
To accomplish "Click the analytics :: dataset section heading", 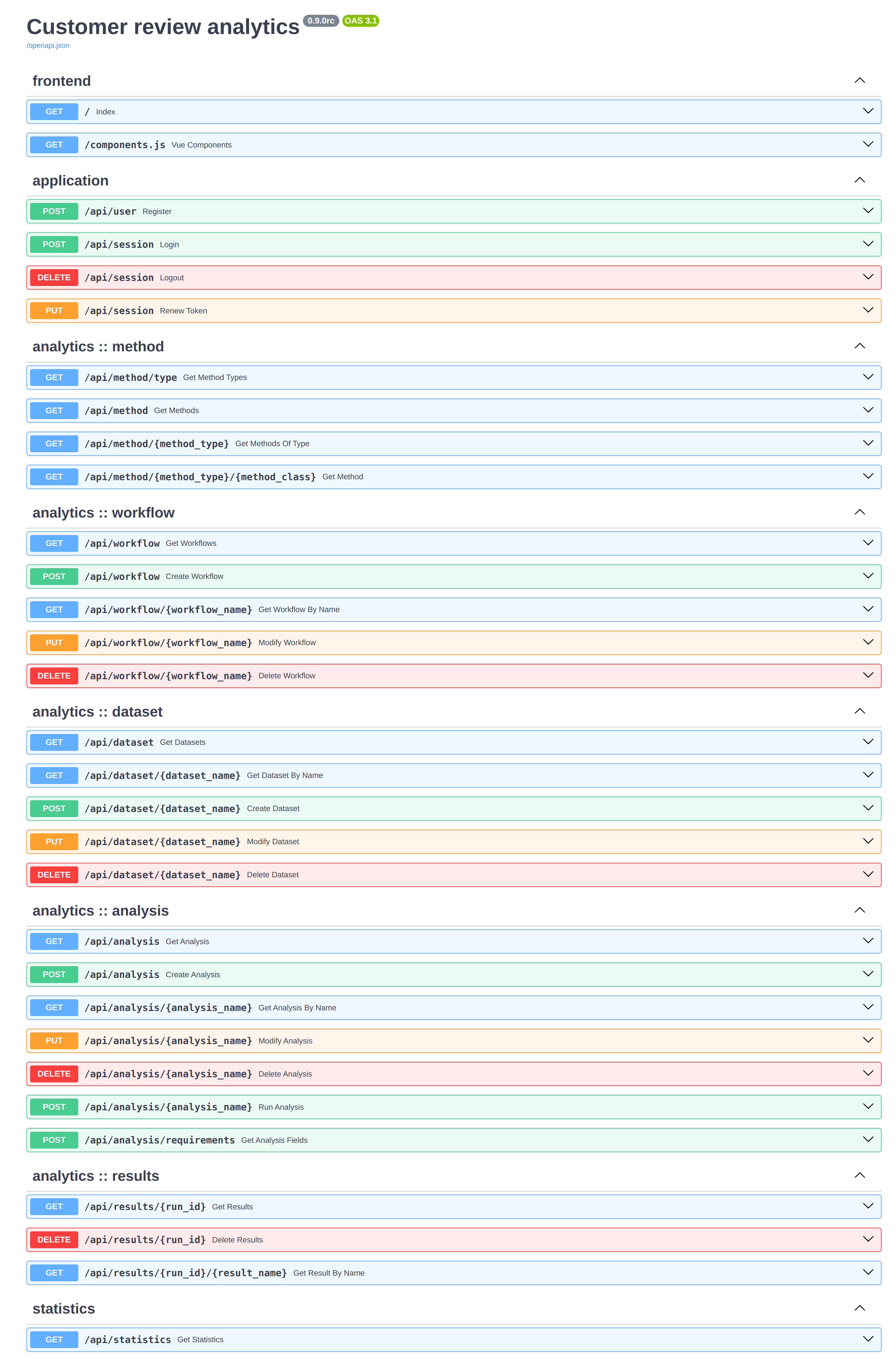I will point(97,711).
